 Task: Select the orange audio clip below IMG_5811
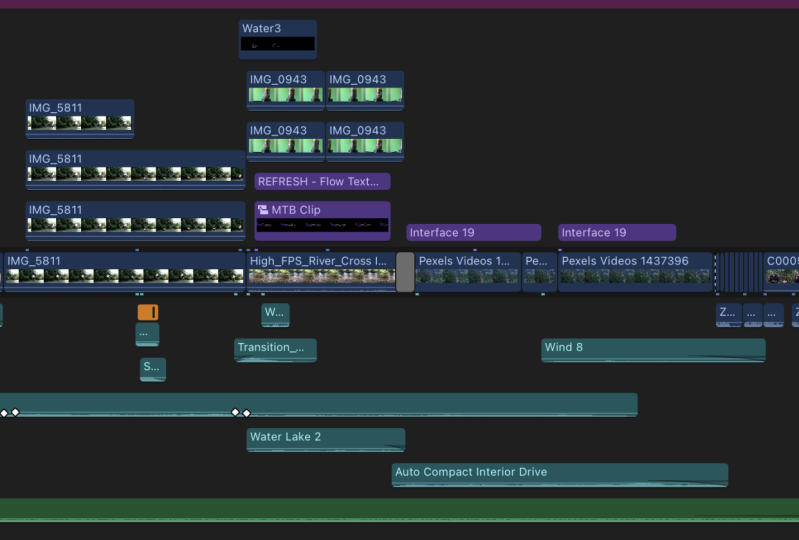[x=148, y=312]
